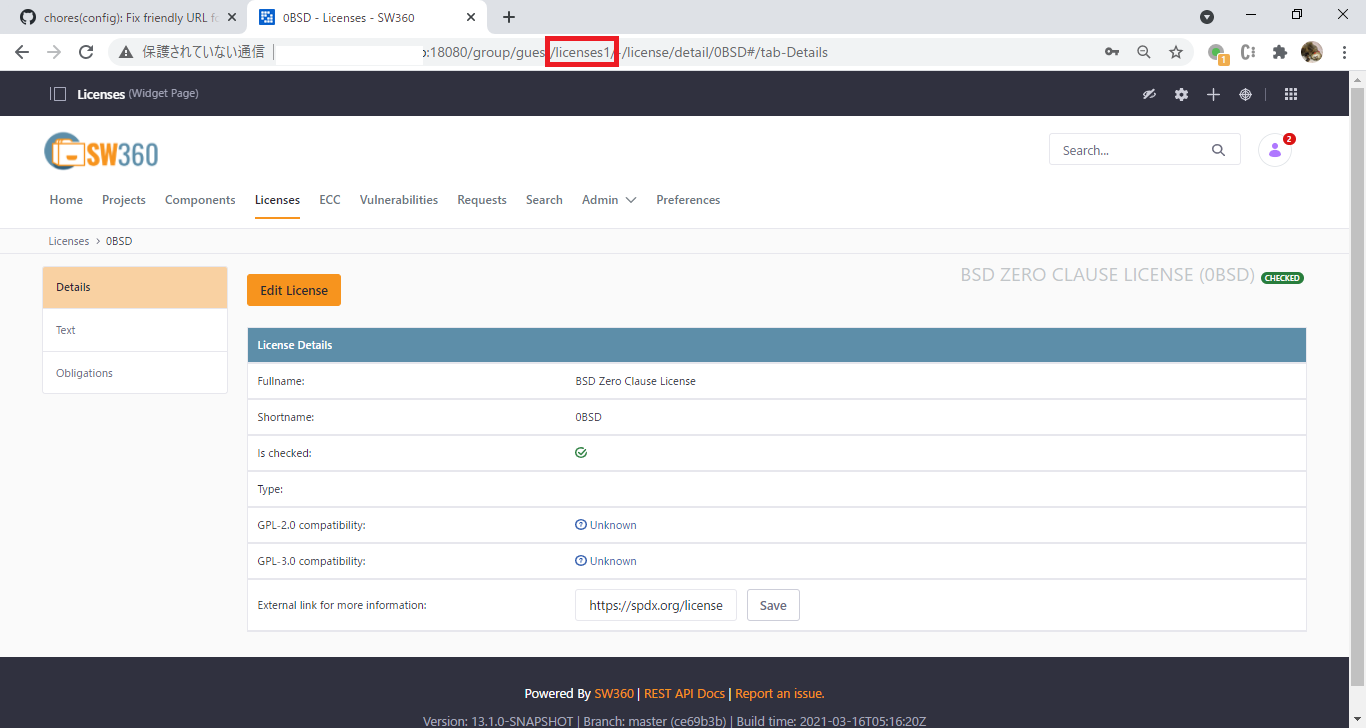Select the Obligations tab in sidebar
Image resolution: width=1366 pixels, height=728 pixels.
tap(135, 373)
